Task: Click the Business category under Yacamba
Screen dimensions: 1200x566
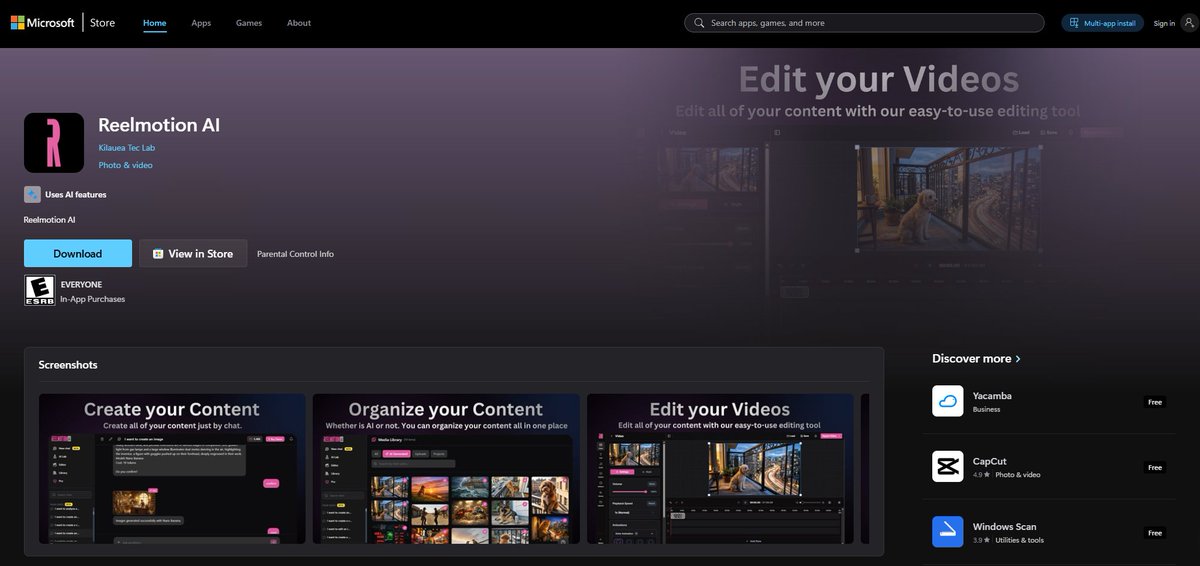Action: coord(986,409)
